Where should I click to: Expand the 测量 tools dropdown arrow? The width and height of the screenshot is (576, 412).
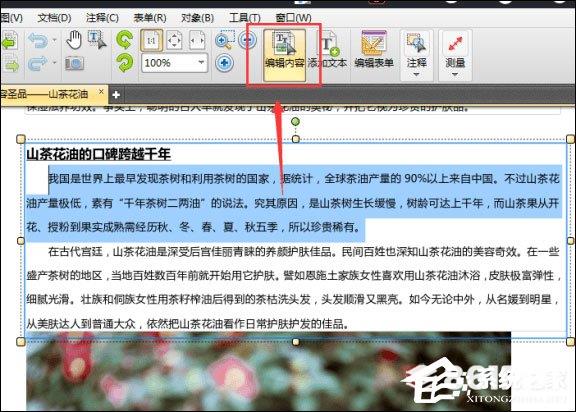(x=455, y=75)
